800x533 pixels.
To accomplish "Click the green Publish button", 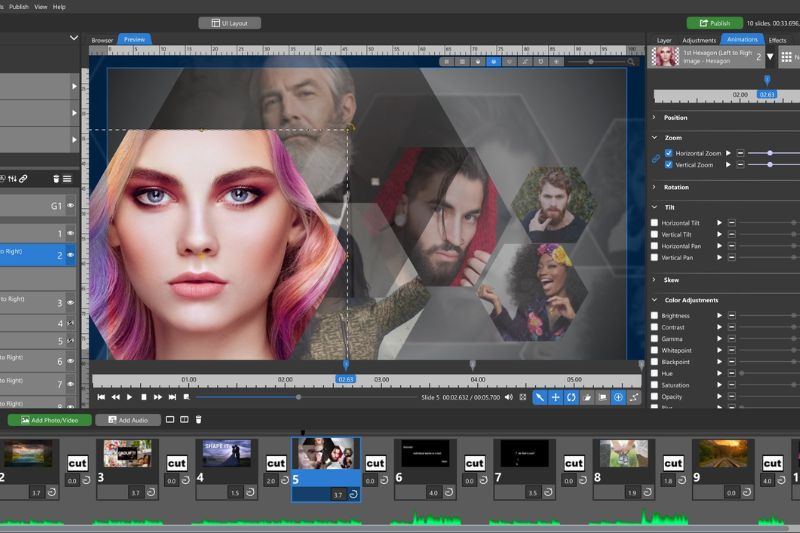I will point(714,23).
